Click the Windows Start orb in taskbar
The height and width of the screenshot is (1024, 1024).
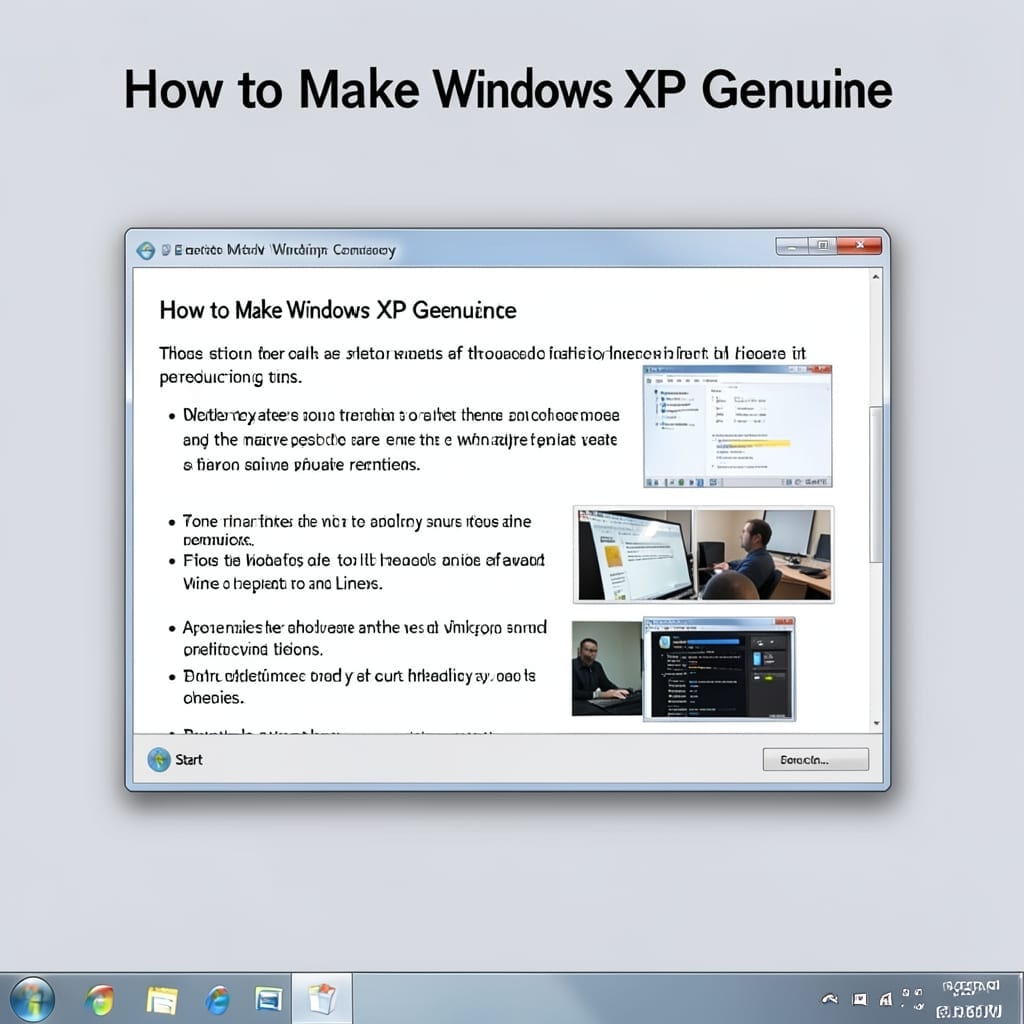(x=31, y=999)
